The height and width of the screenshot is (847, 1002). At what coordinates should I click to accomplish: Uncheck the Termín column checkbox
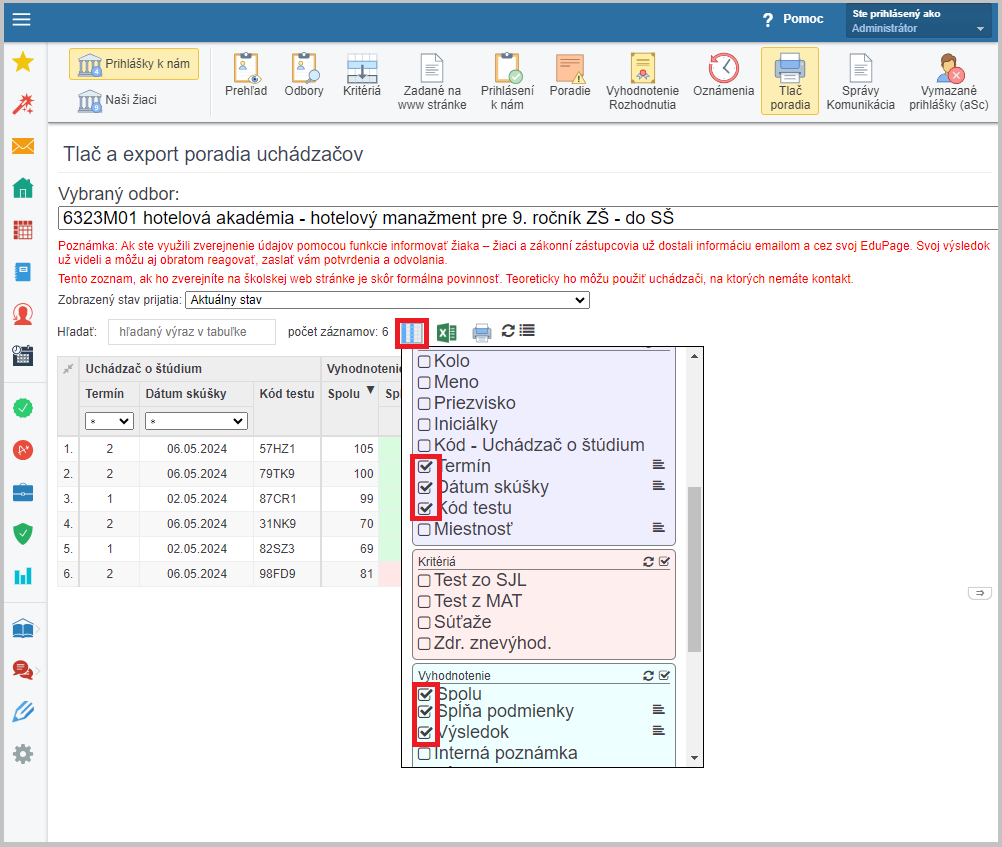(x=425, y=466)
